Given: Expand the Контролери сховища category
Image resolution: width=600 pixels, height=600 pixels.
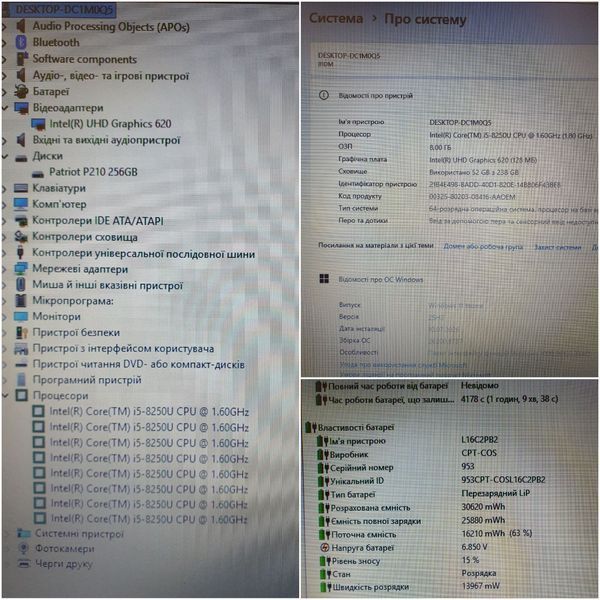Looking at the screenshot, I should (5, 237).
